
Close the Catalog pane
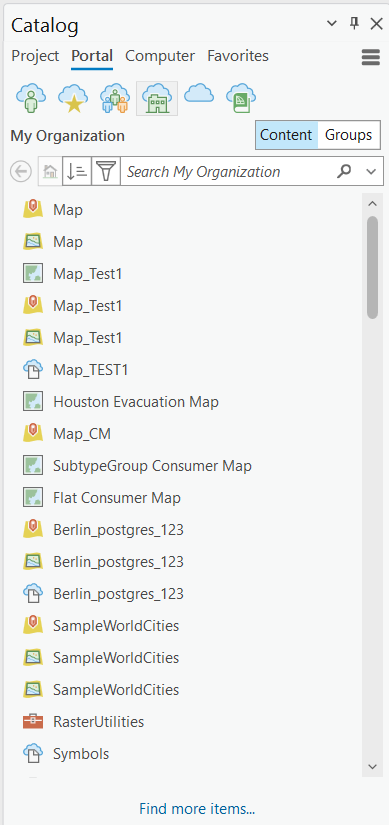click(376, 23)
